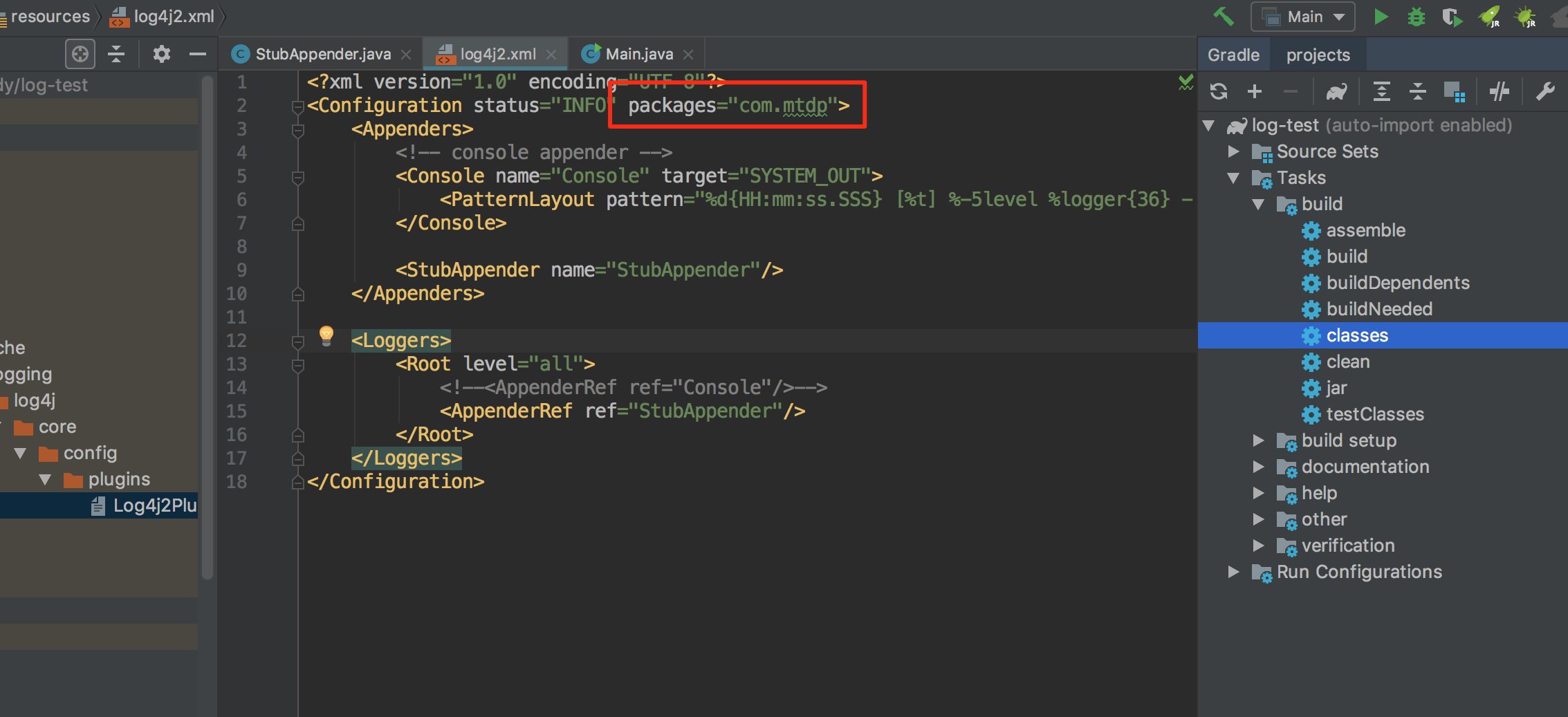Start debugging with the bug icon
Screen dimensions: 1568x717
1416,16
